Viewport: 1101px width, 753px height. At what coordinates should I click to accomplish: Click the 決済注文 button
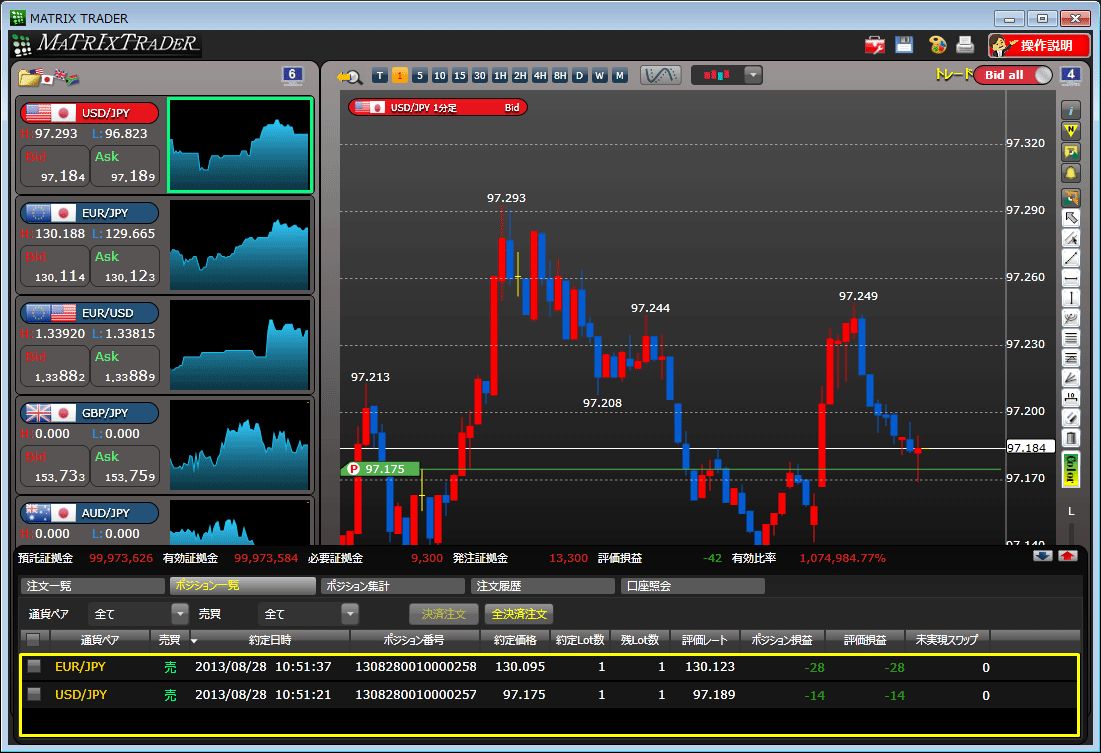click(444, 614)
